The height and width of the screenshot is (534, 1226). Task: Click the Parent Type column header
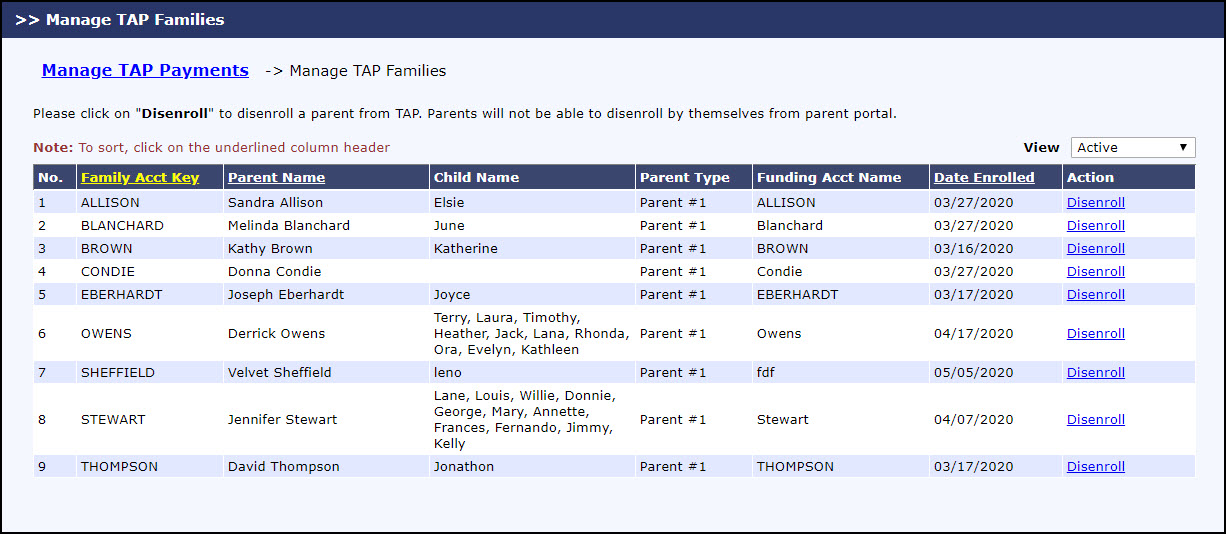point(684,178)
